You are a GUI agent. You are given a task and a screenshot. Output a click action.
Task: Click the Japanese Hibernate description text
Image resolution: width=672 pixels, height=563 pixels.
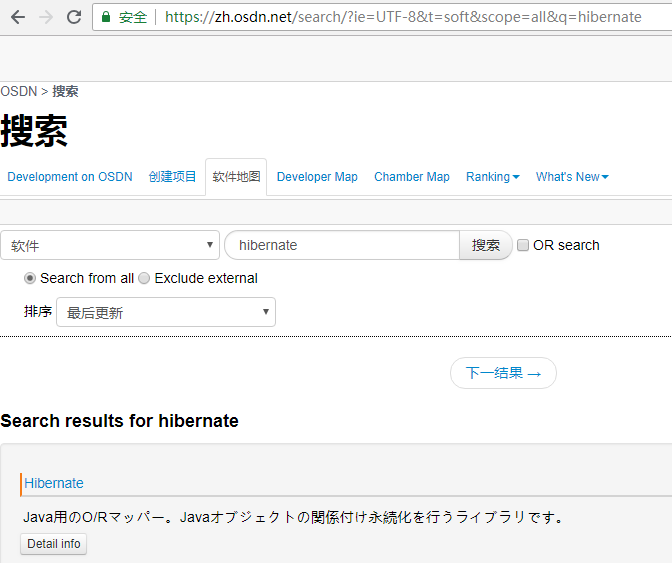coord(294,517)
